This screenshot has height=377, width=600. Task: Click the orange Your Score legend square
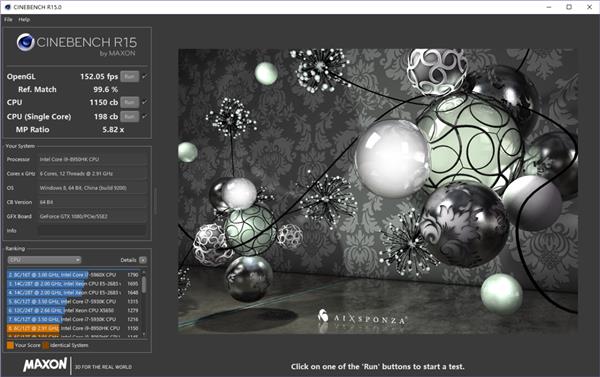(10, 345)
